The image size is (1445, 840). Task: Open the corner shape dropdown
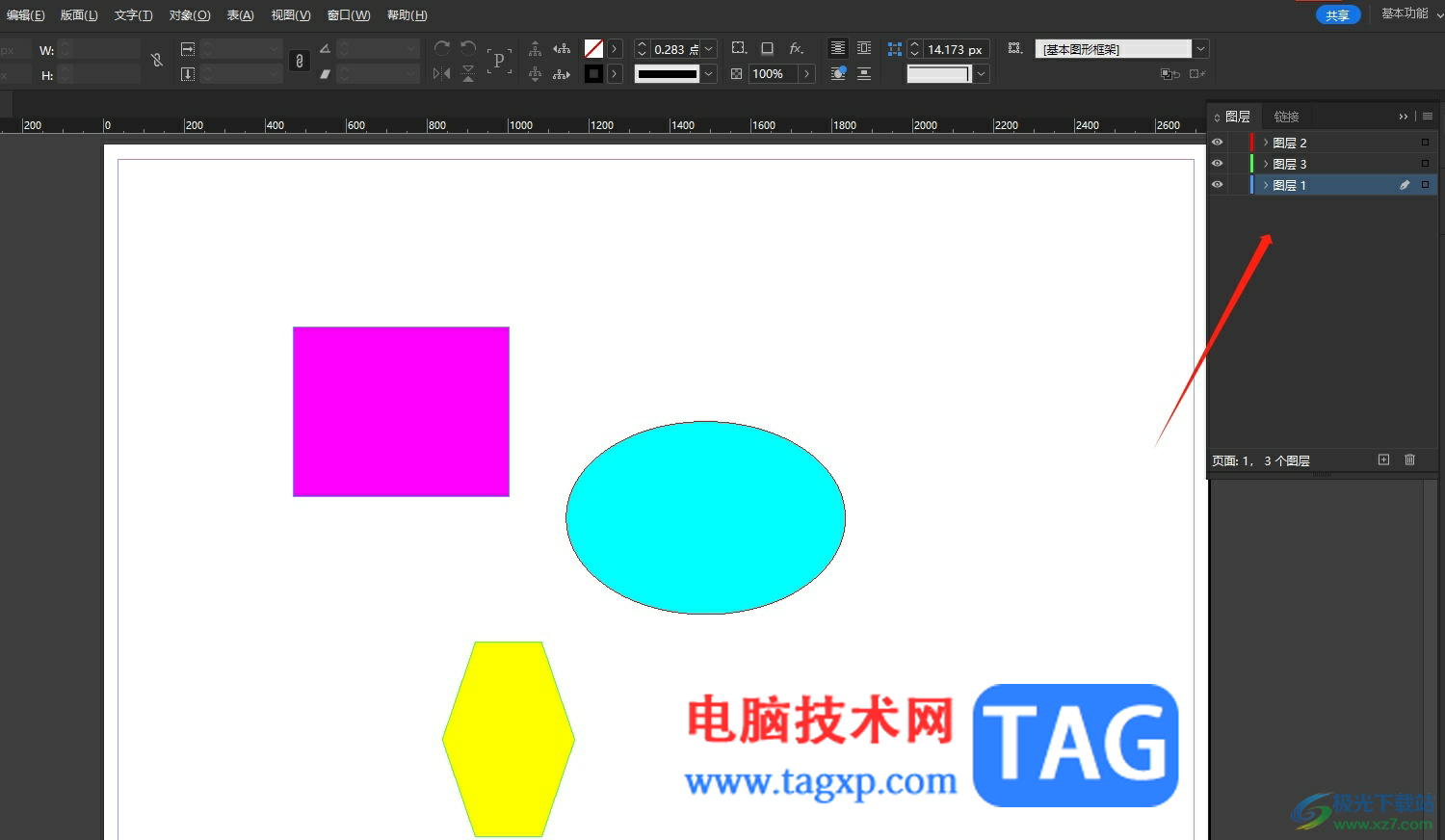click(x=981, y=74)
